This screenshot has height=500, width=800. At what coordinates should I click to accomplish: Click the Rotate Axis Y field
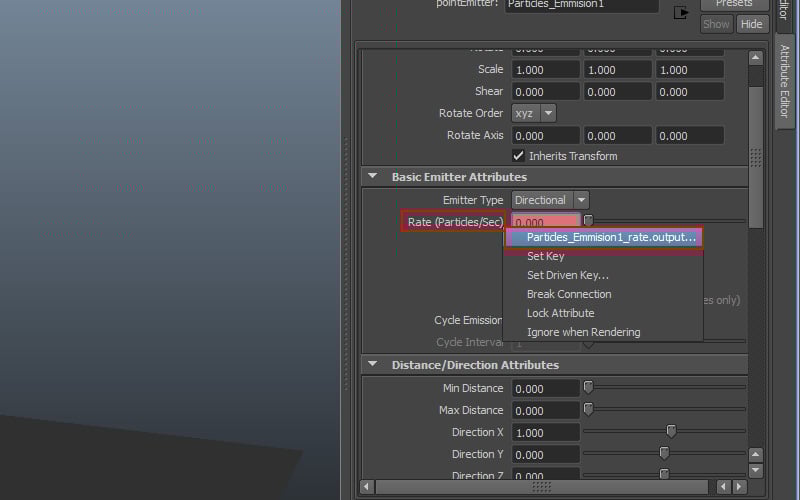click(x=617, y=136)
